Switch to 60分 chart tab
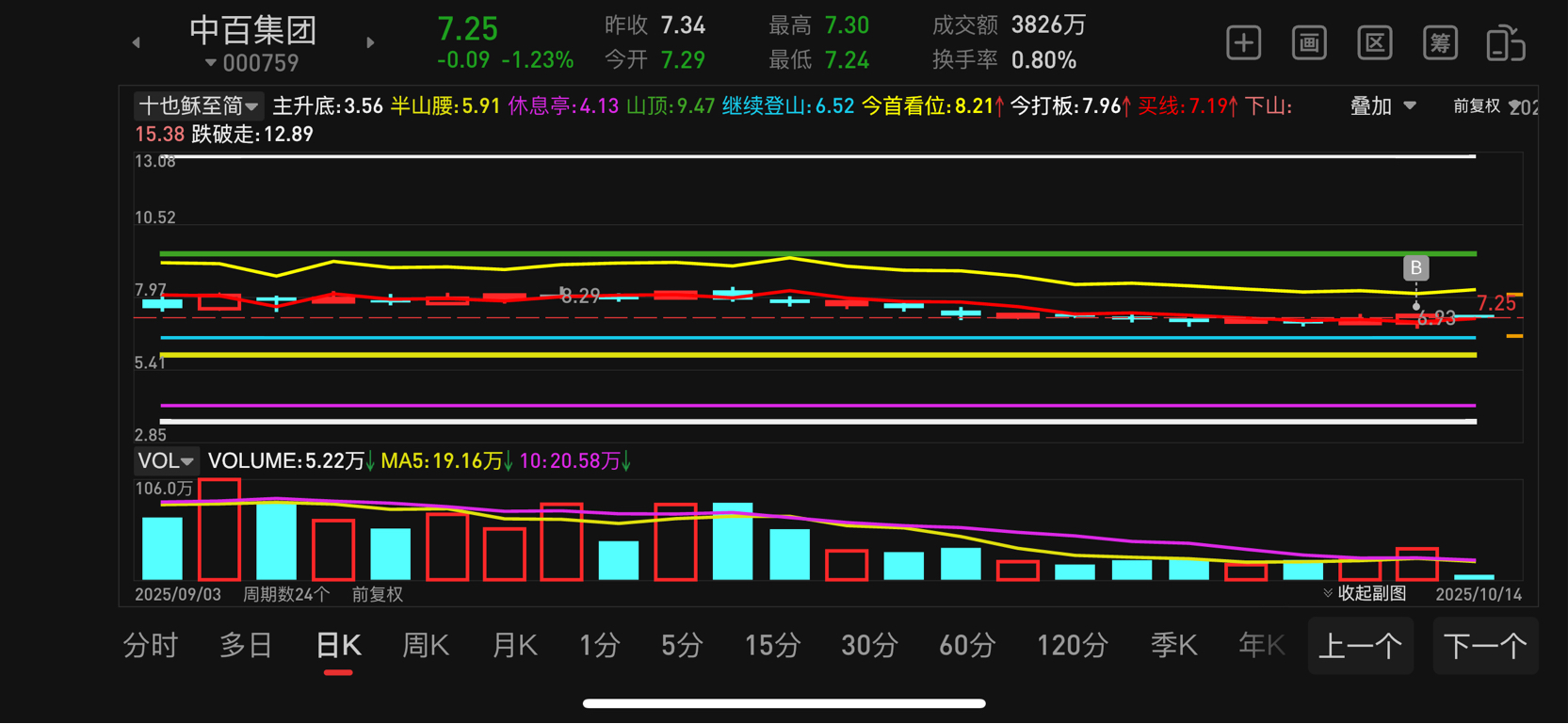The height and width of the screenshot is (724, 1568). (x=967, y=646)
